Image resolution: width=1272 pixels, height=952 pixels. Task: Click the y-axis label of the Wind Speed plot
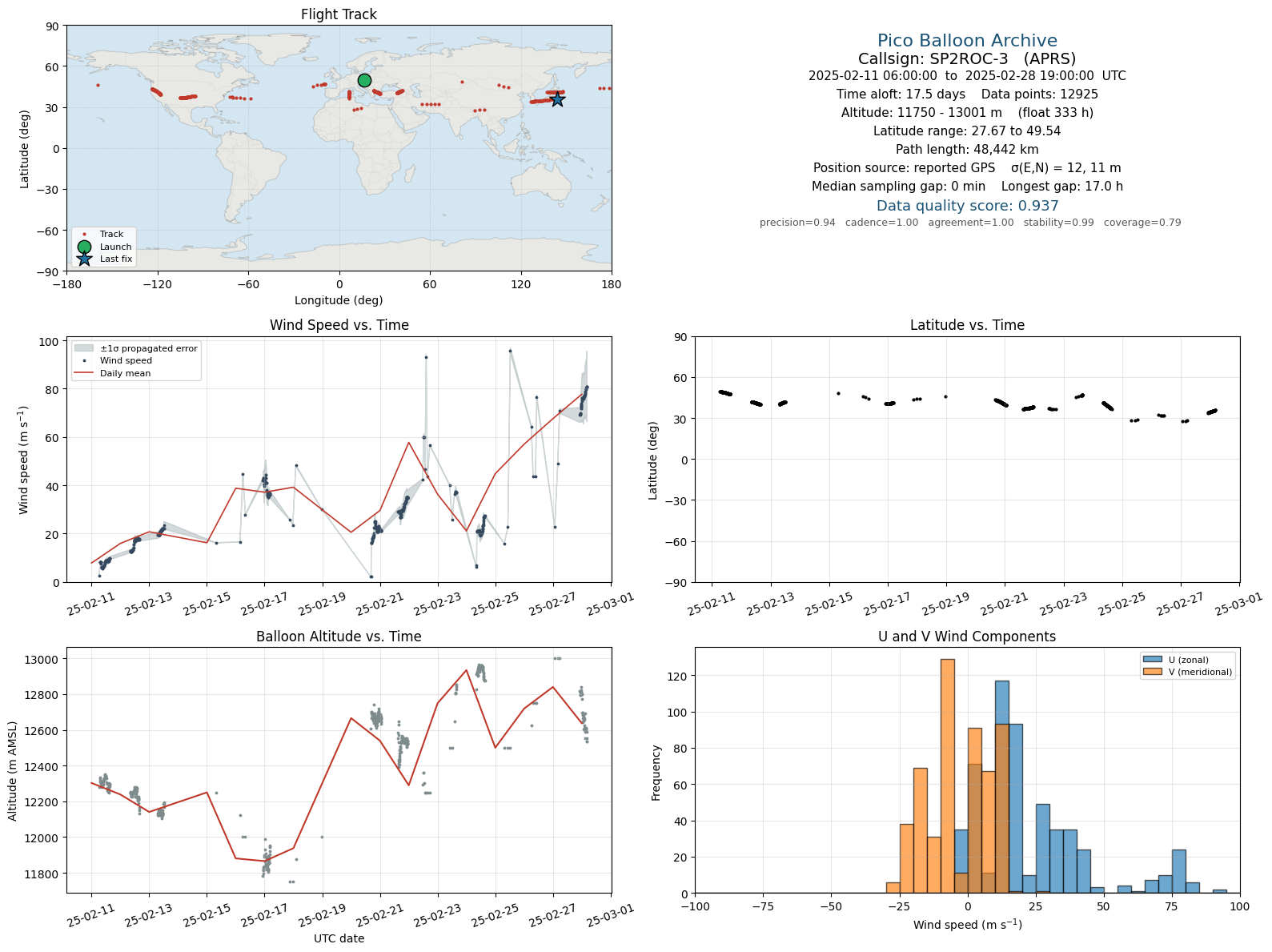(x=23, y=460)
